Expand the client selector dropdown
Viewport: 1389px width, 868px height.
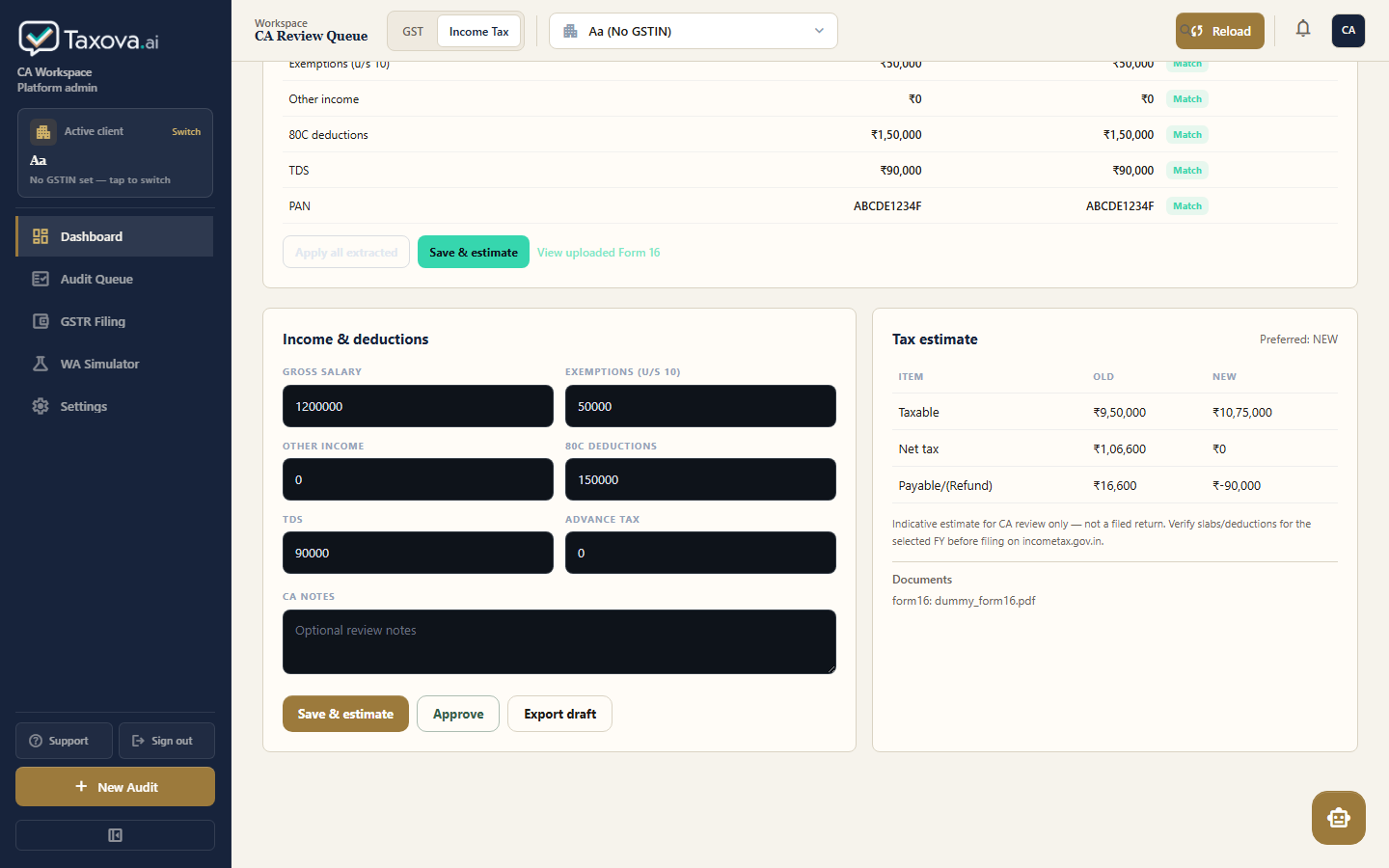tap(693, 31)
